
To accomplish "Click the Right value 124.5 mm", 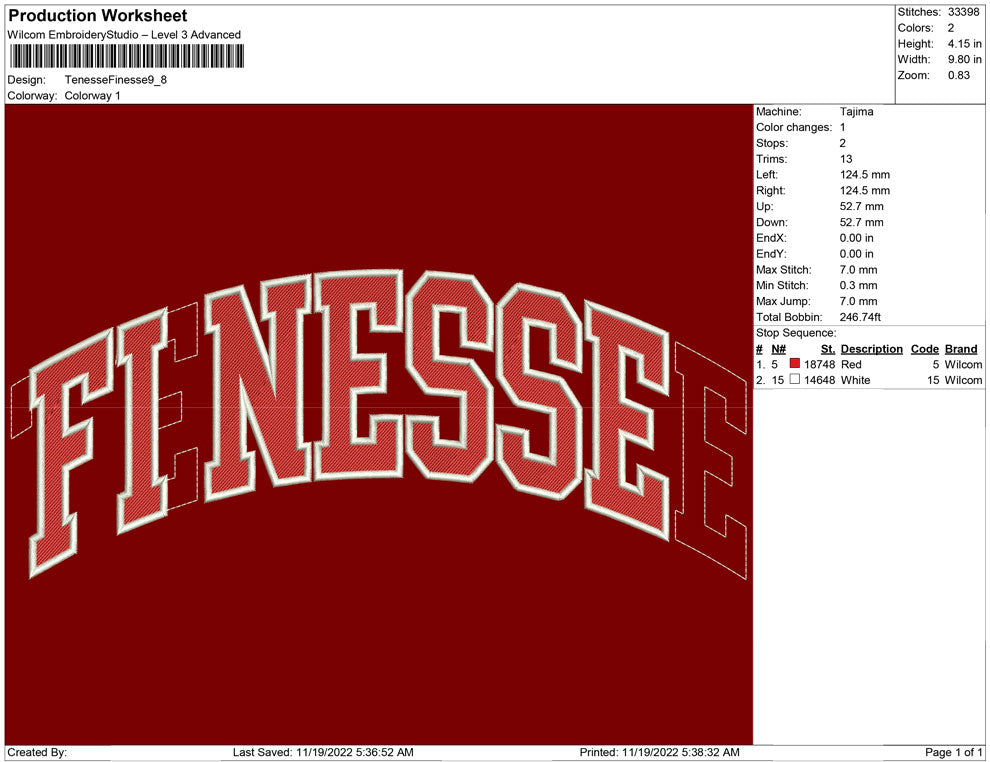I will point(864,190).
